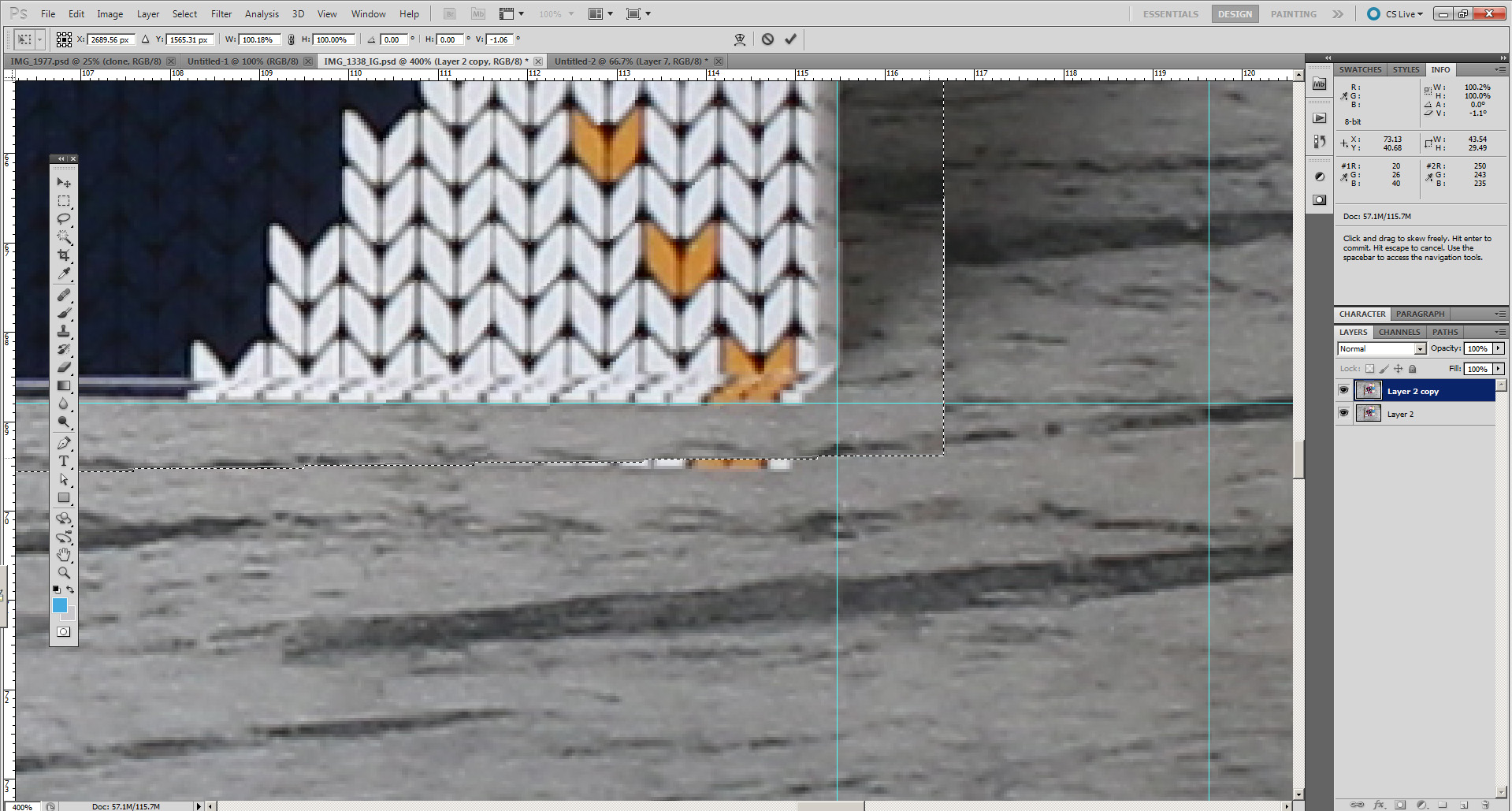The image size is (1512, 811).
Task: Open the Filter menu
Action: [221, 14]
